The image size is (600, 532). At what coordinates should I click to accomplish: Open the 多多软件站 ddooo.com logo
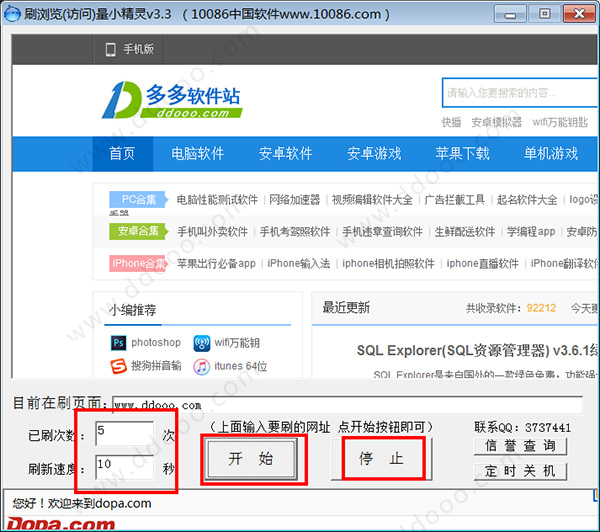click(172, 100)
